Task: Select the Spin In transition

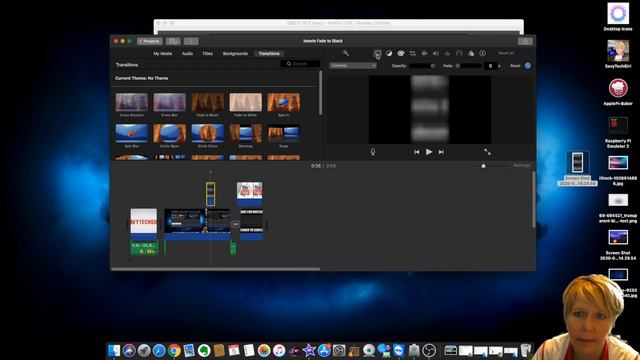Action: (x=283, y=102)
